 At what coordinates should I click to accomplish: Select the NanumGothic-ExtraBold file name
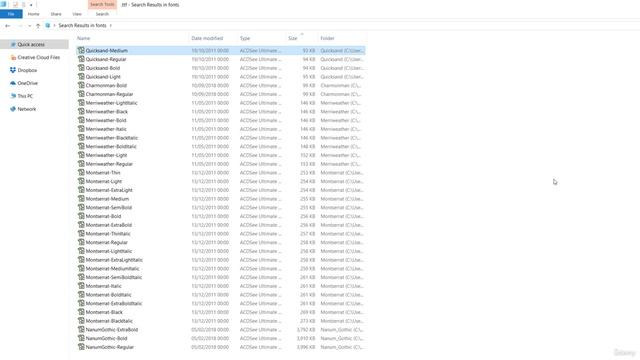tap(112, 329)
